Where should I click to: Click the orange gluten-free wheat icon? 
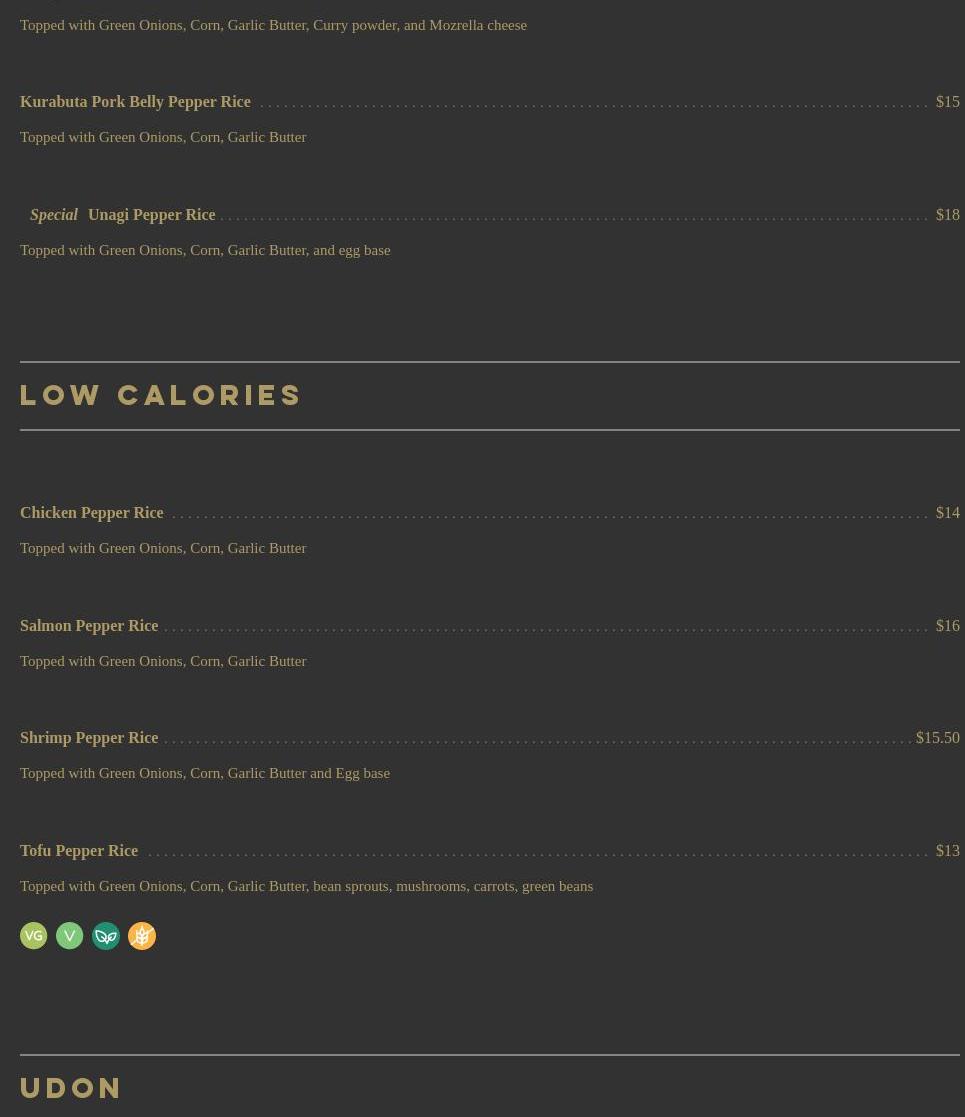pyautogui.click(x=142, y=936)
